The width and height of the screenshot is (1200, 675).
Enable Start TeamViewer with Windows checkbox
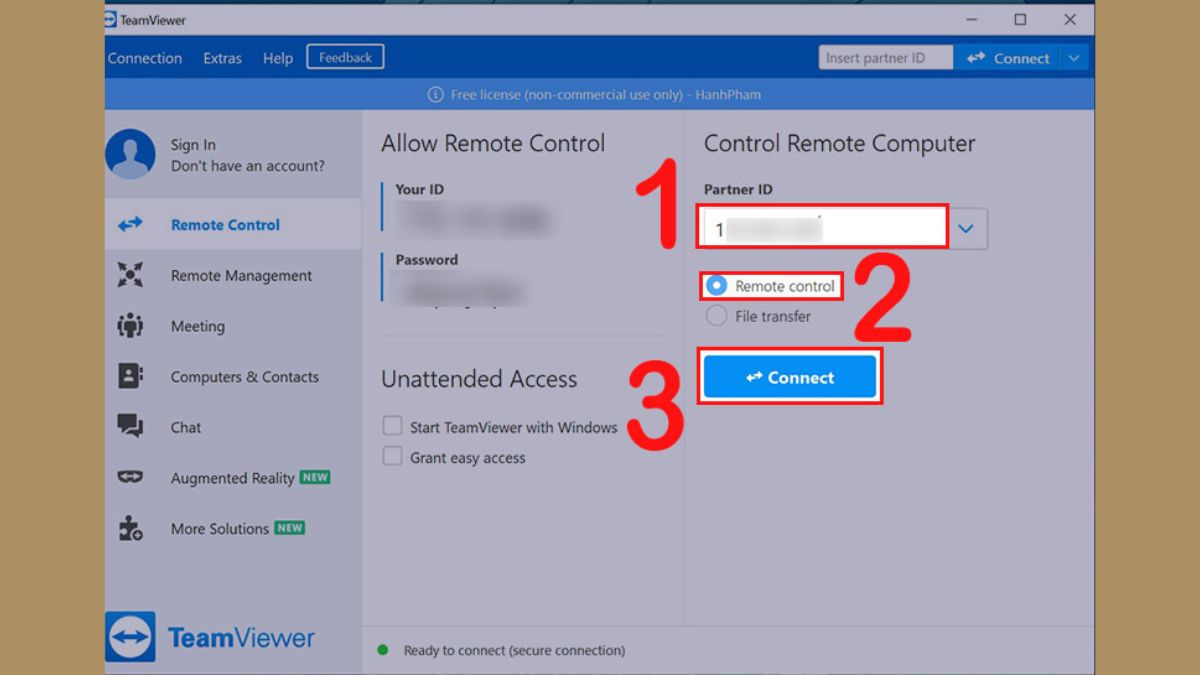pyautogui.click(x=392, y=427)
